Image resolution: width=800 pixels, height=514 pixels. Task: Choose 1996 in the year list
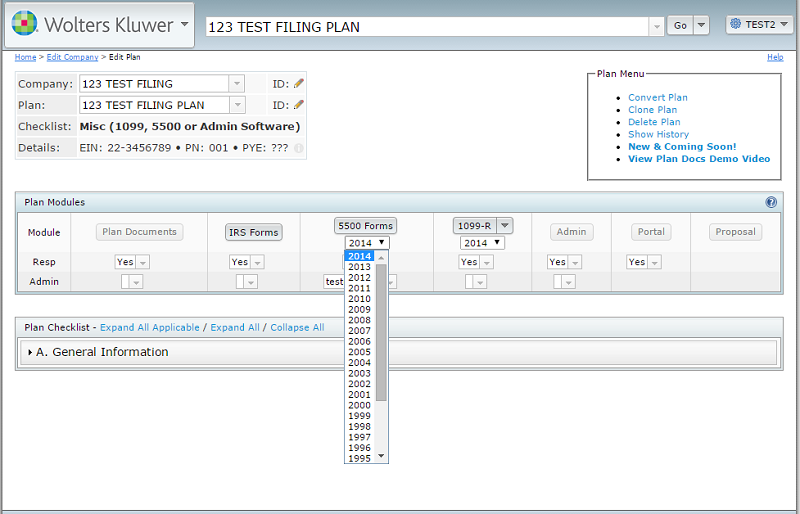pyautogui.click(x=360, y=448)
